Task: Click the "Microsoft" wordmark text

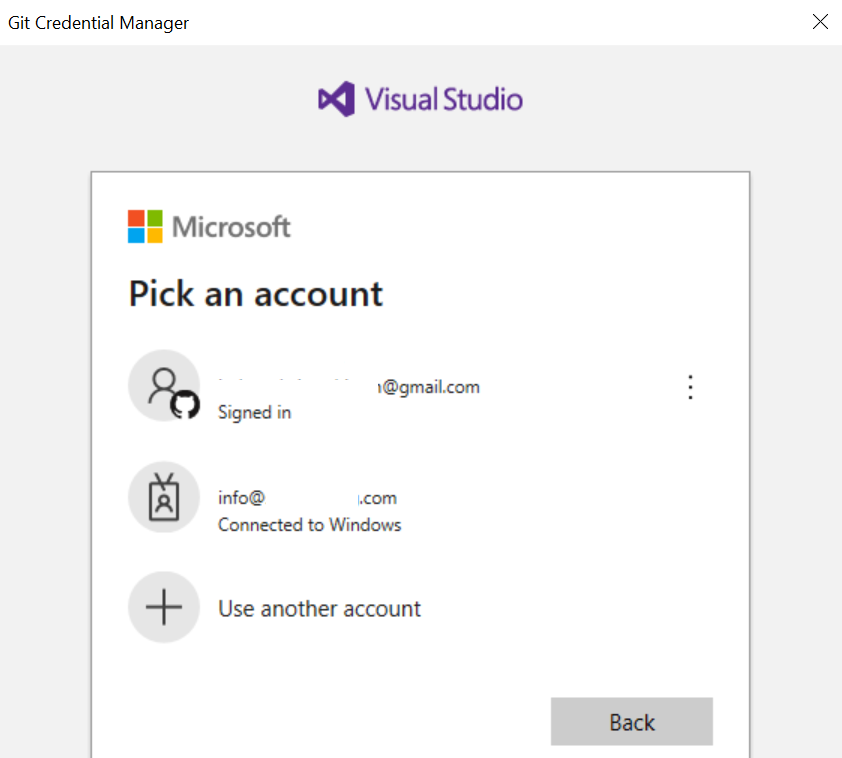Action: tap(231, 227)
